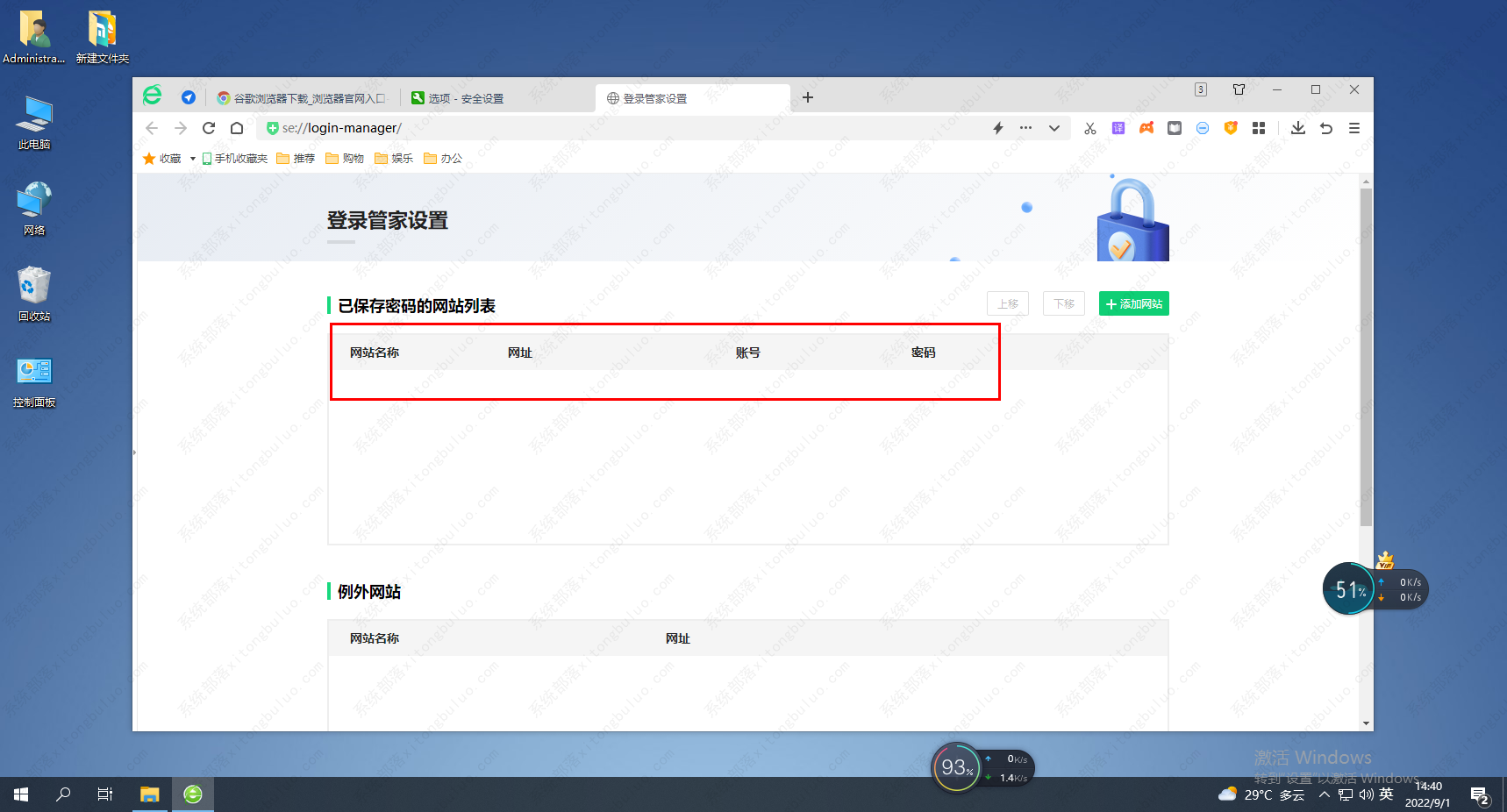
Task: Go back to previous page
Action: pyautogui.click(x=152, y=128)
